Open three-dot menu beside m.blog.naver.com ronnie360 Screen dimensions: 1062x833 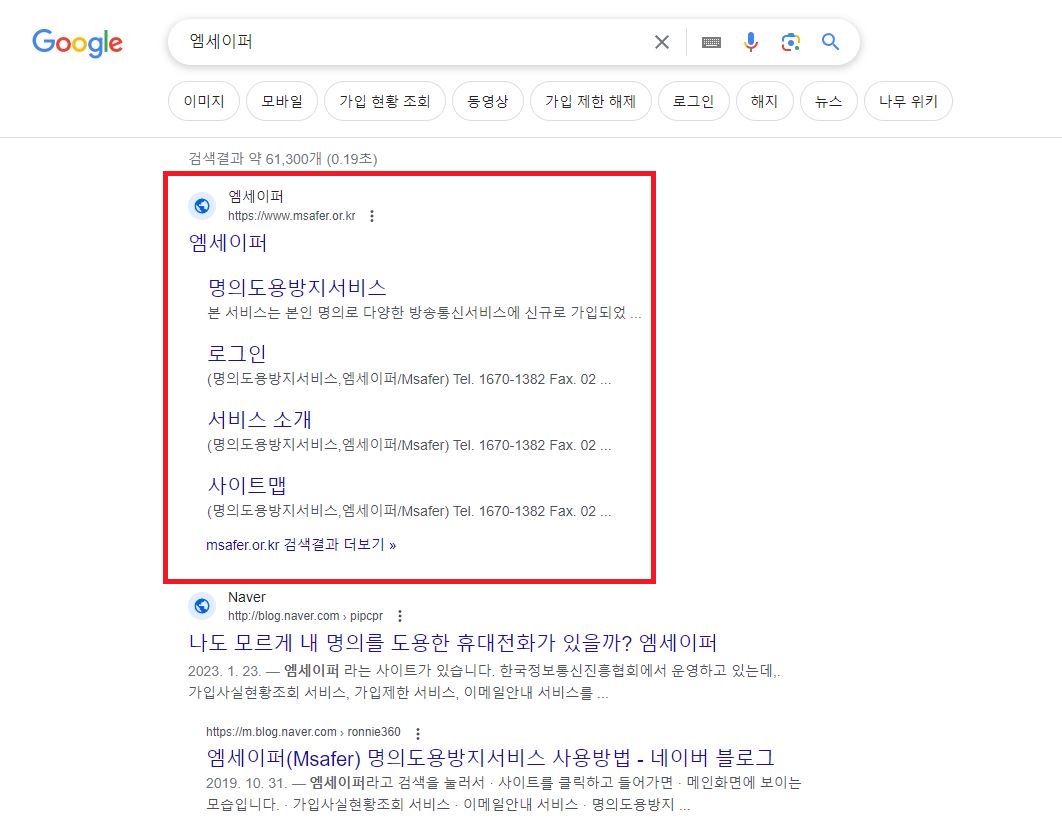click(x=418, y=733)
